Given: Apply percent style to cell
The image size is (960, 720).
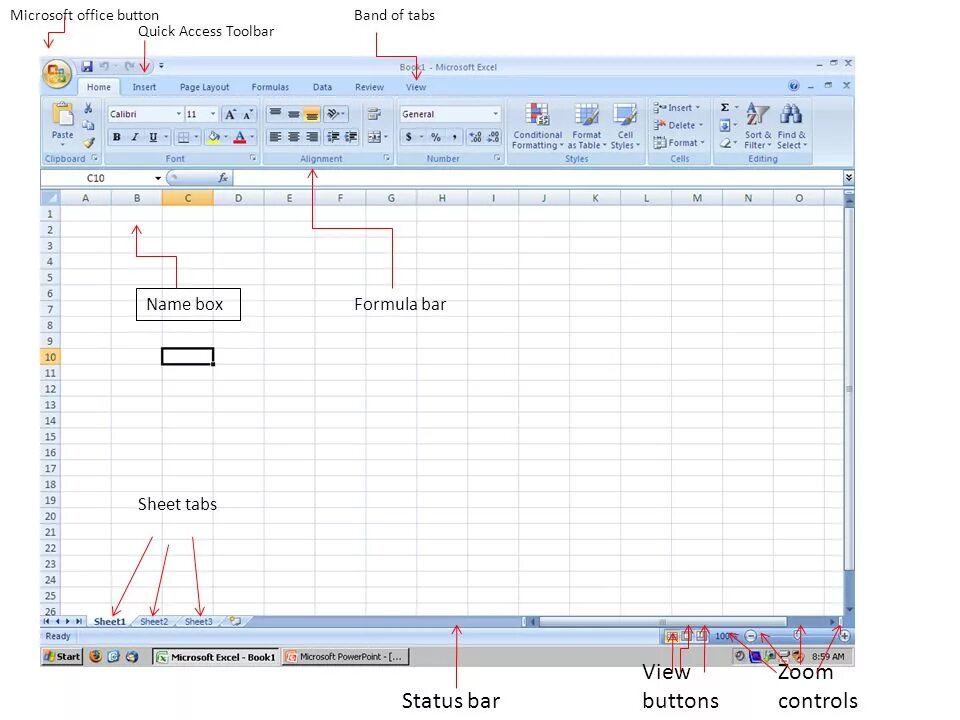Looking at the screenshot, I should [x=436, y=137].
